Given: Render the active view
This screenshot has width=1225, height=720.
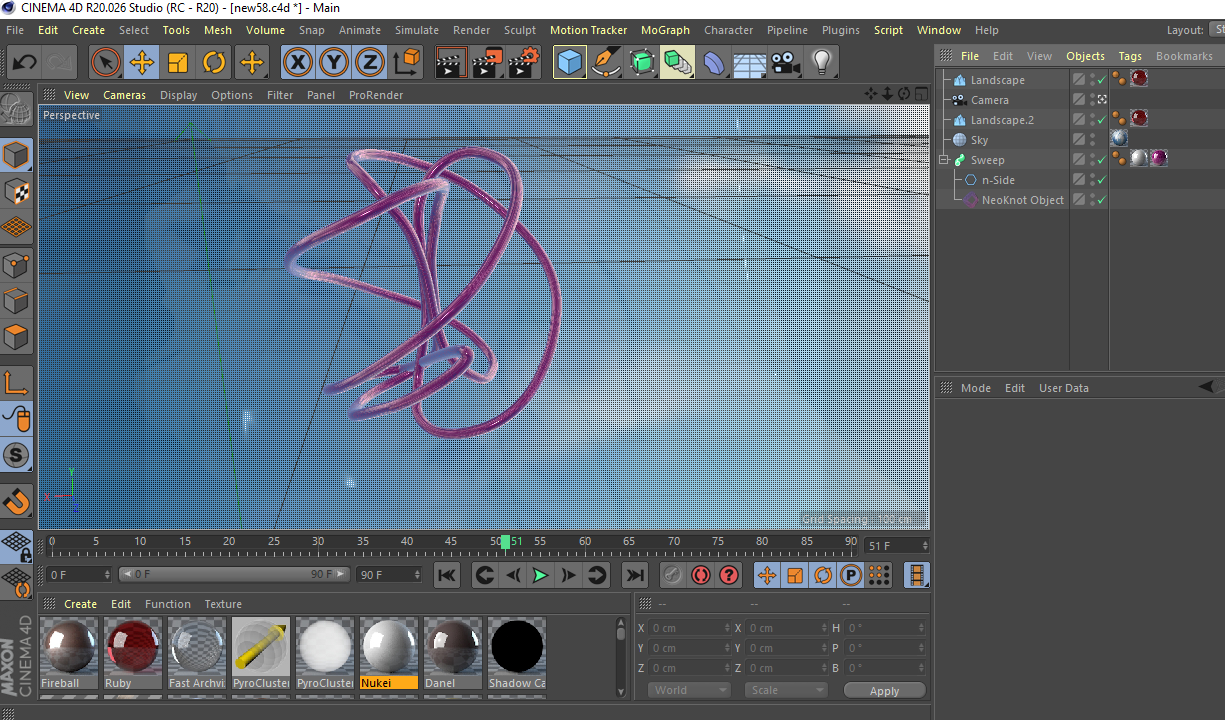Looking at the screenshot, I should pyautogui.click(x=452, y=63).
